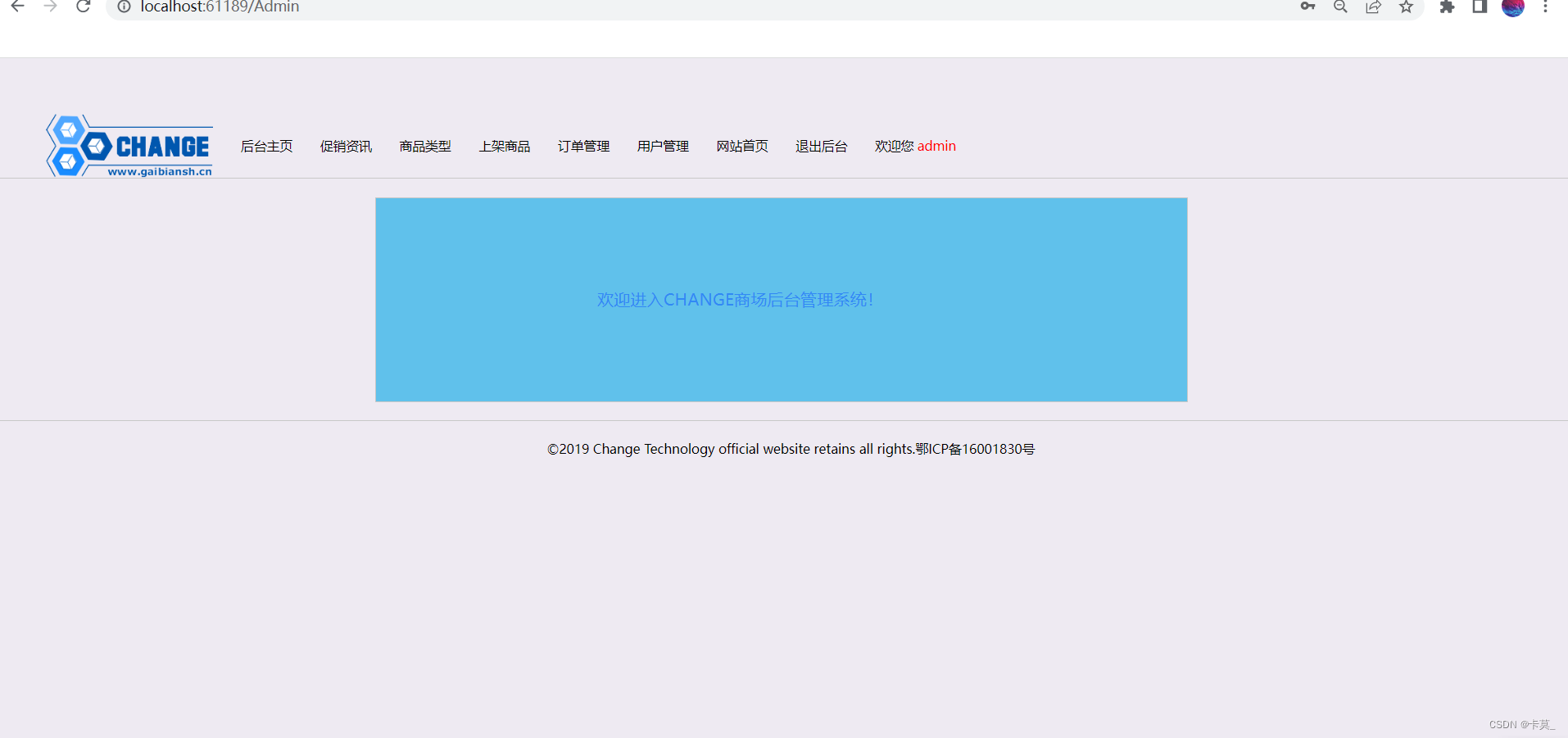Click the CHANGE company logo

point(128,145)
